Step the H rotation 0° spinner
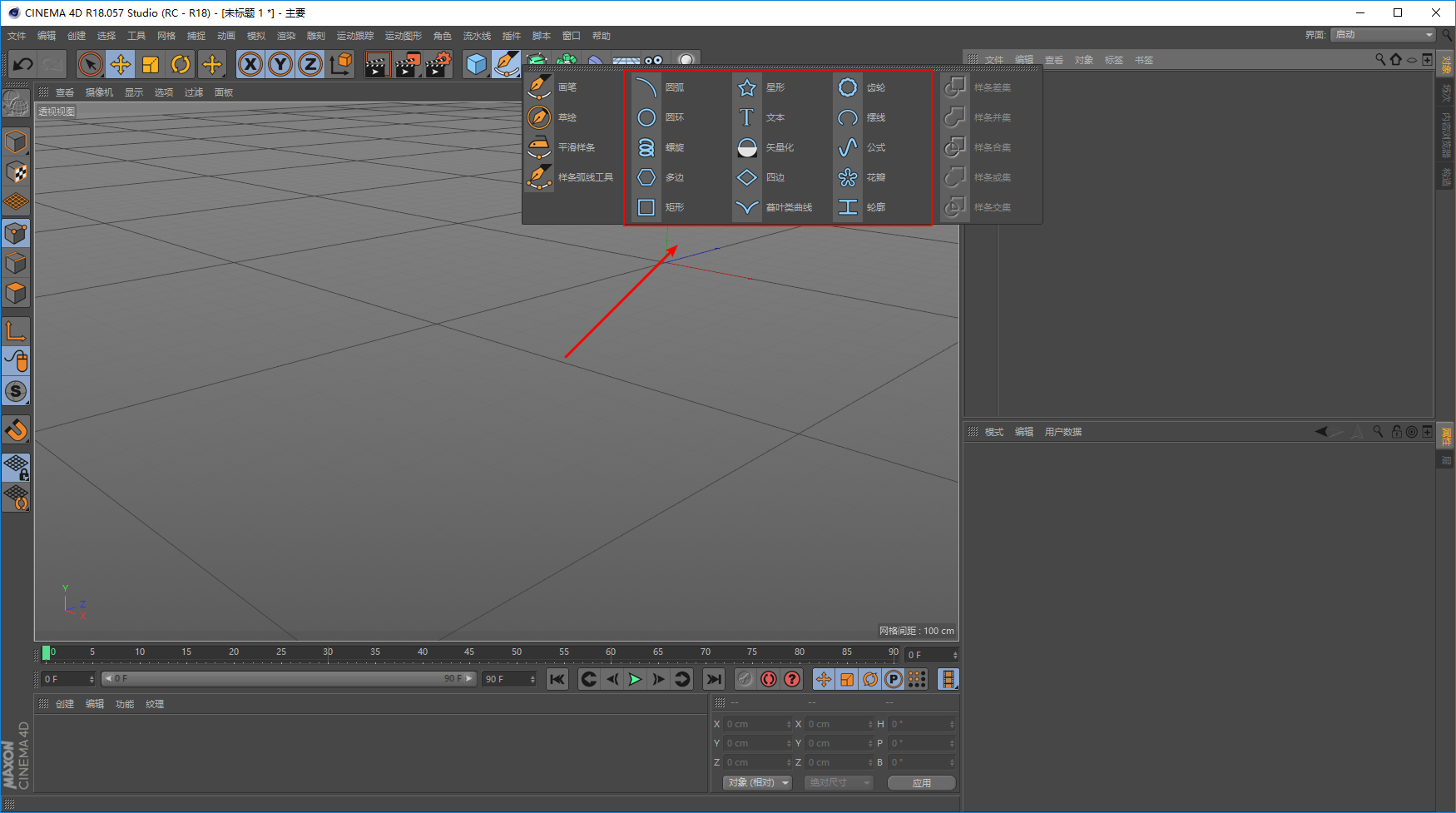The height and width of the screenshot is (813, 1456). [x=953, y=724]
